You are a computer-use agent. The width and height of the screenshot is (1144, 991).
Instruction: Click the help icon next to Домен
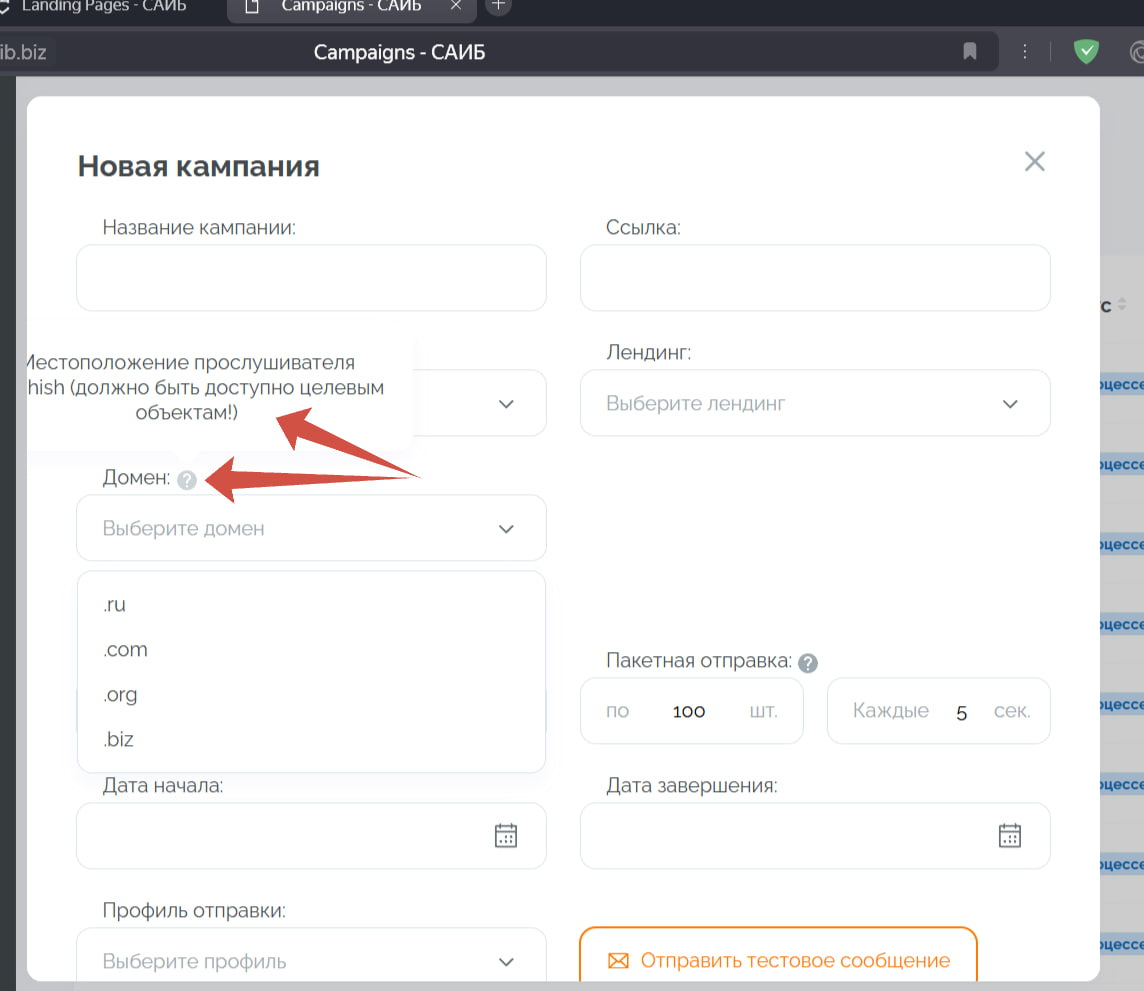pyautogui.click(x=186, y=481)
